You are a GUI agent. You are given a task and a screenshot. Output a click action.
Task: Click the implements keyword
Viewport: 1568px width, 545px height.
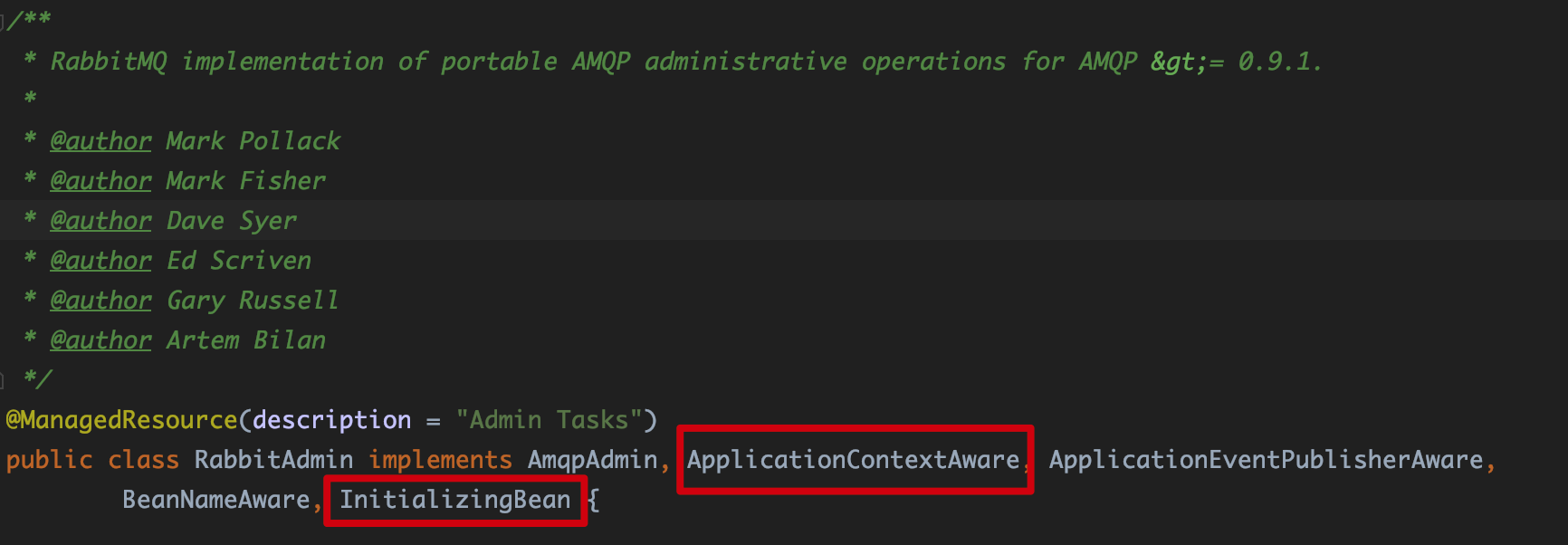440,460
